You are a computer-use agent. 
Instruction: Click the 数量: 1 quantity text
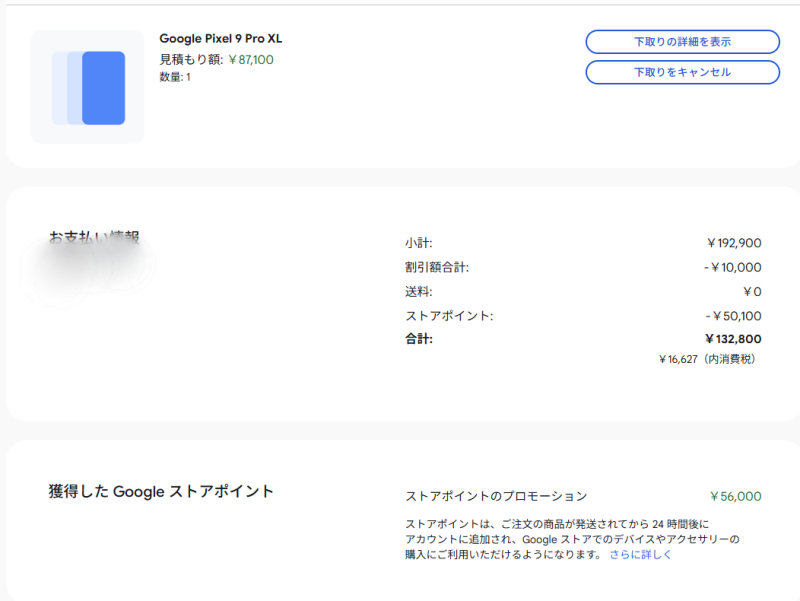(x=175, y=77)
